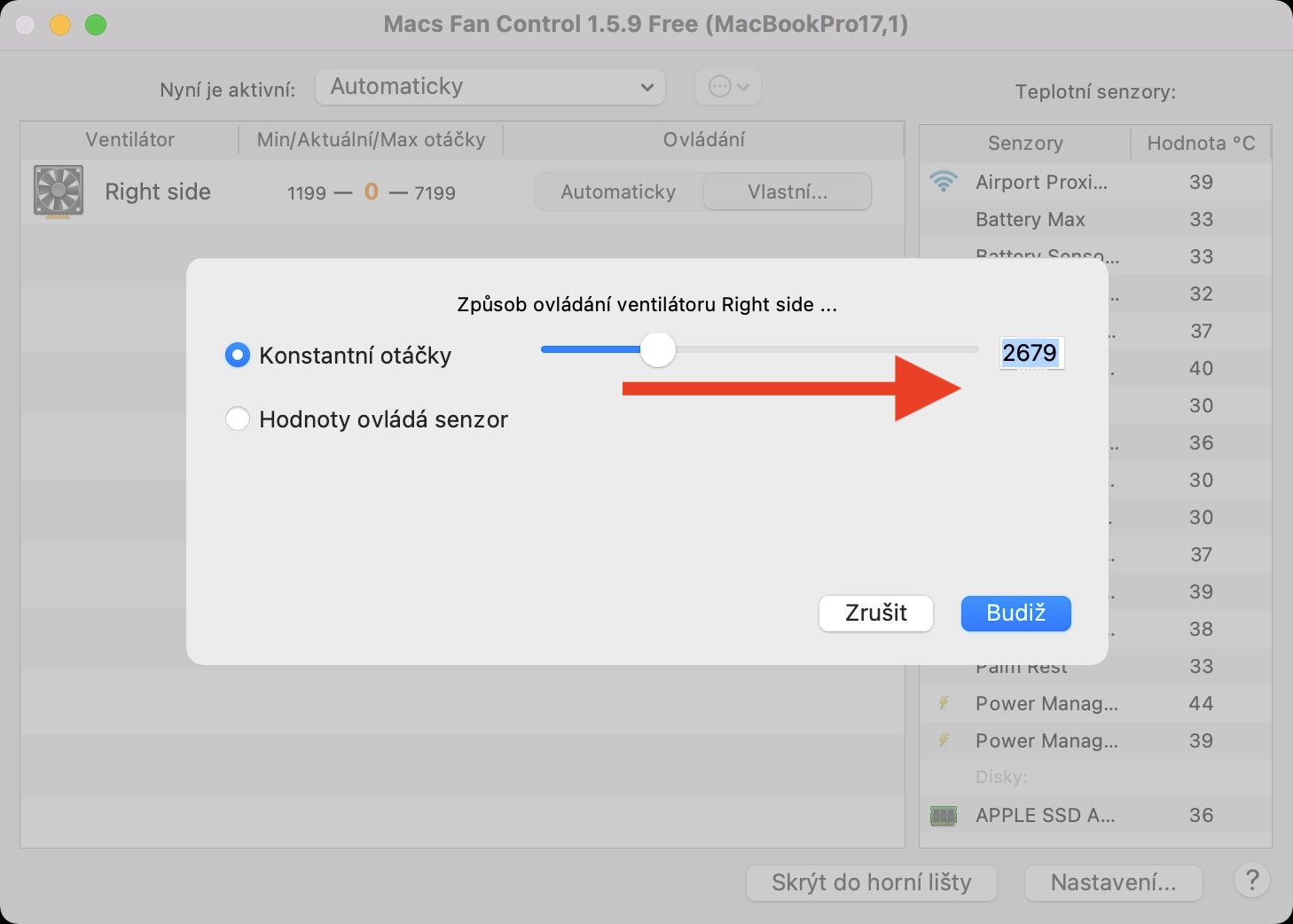The image size is (1293, 924).
Task: Click the APPLE SSD disk icon
Action: coord(944,815)
